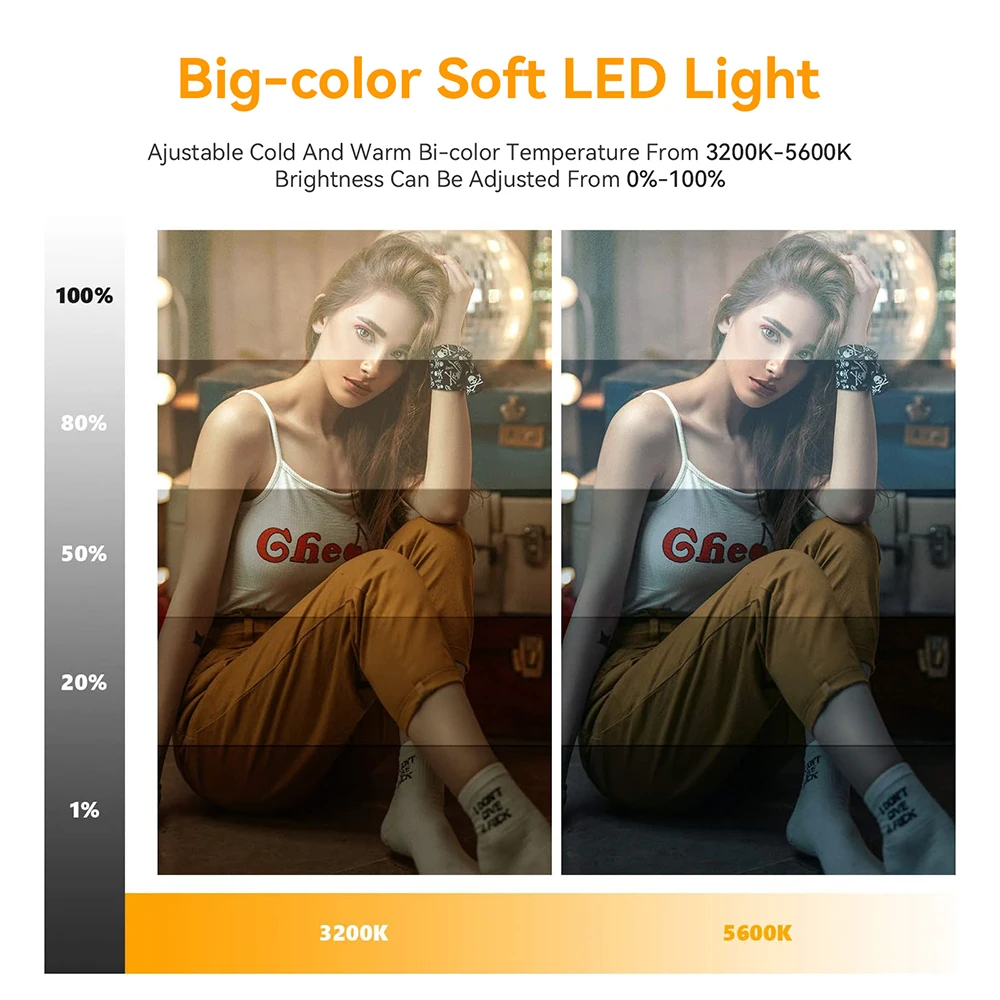Click the 3200K color temperature label
This screenshot has height=1000, width=1000.
point(353,934)
